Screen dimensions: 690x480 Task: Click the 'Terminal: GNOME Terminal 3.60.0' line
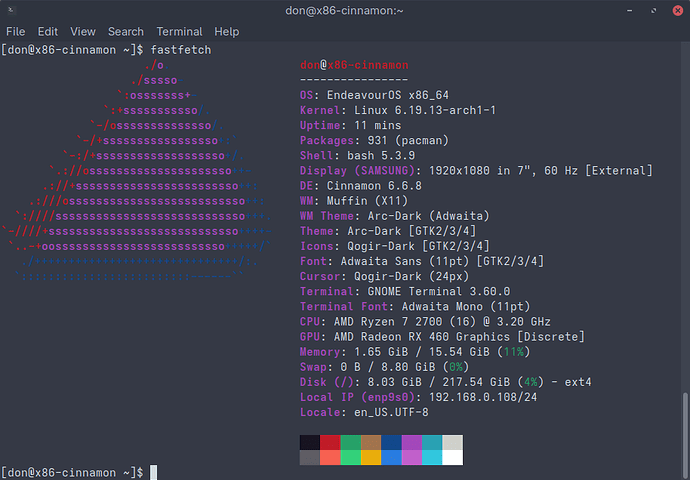click(x=405, y=292)
